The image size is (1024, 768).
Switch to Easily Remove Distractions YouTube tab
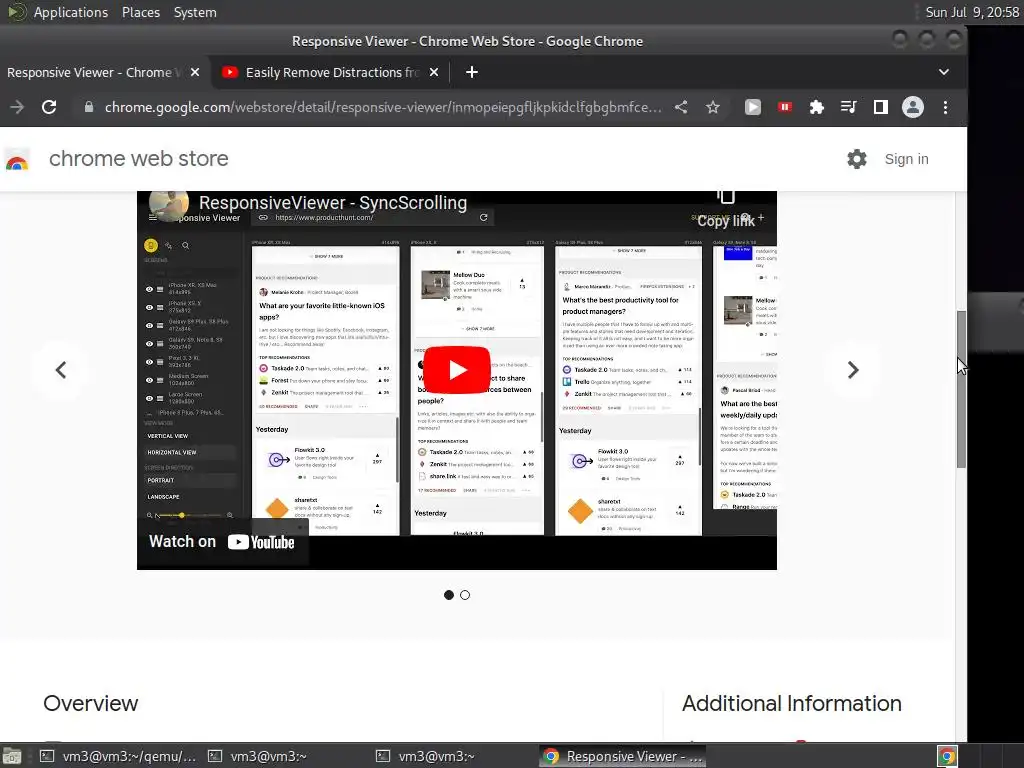[x=330, y=72]
